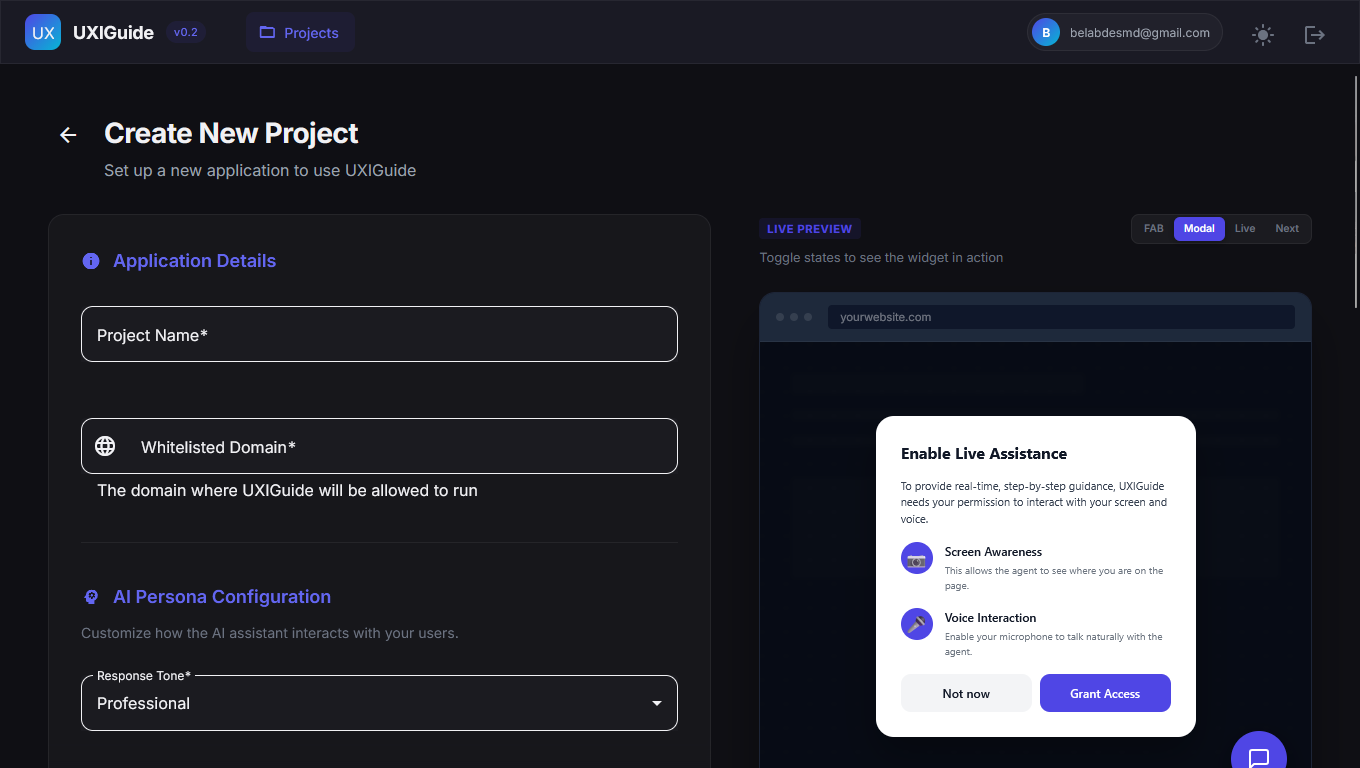
Task: Click the yourwebsite.com preview address bar
Action: pyautogui.click(x=1061, y=317)
